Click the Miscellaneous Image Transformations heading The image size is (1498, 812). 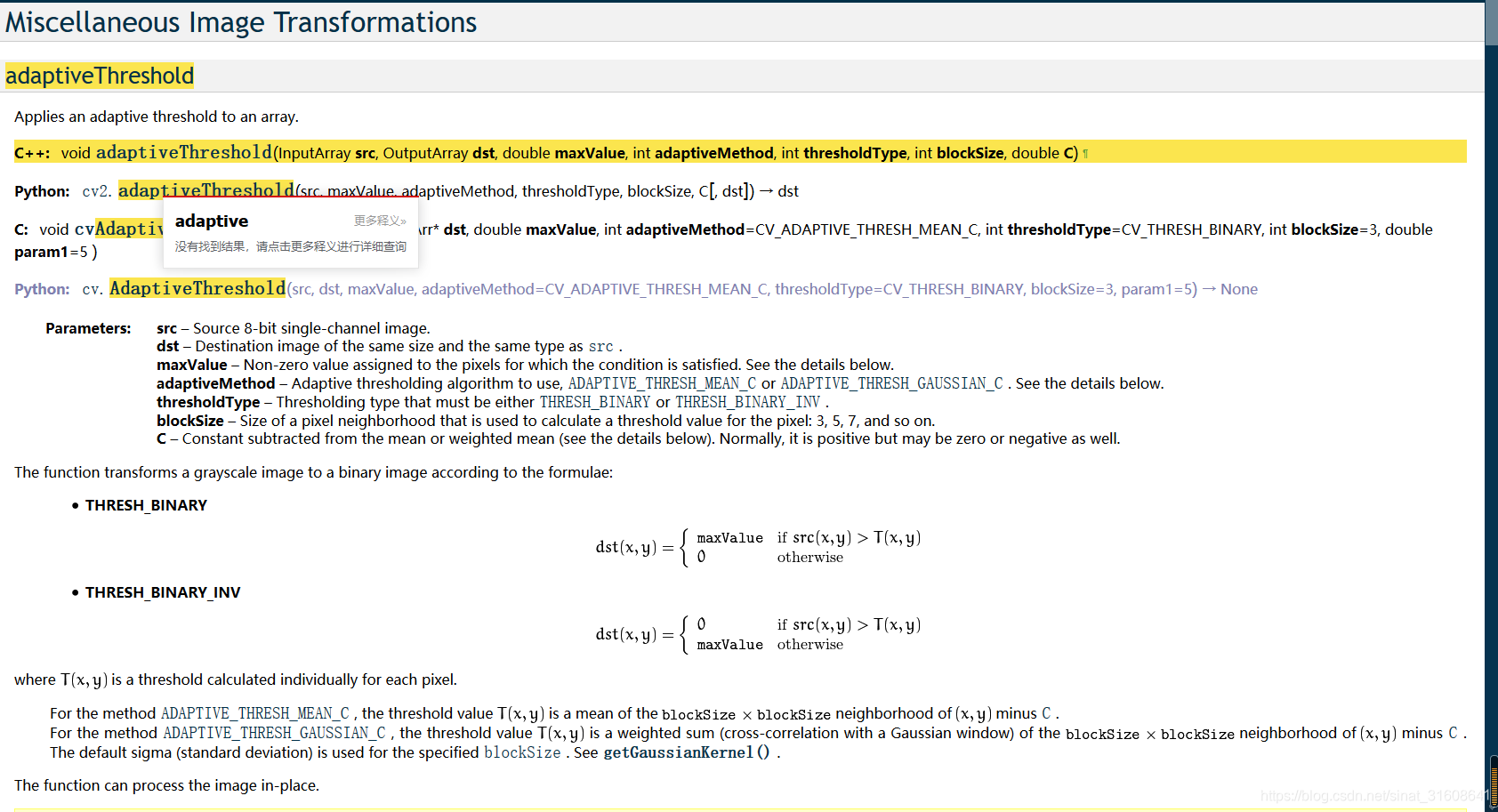(241, 22)
